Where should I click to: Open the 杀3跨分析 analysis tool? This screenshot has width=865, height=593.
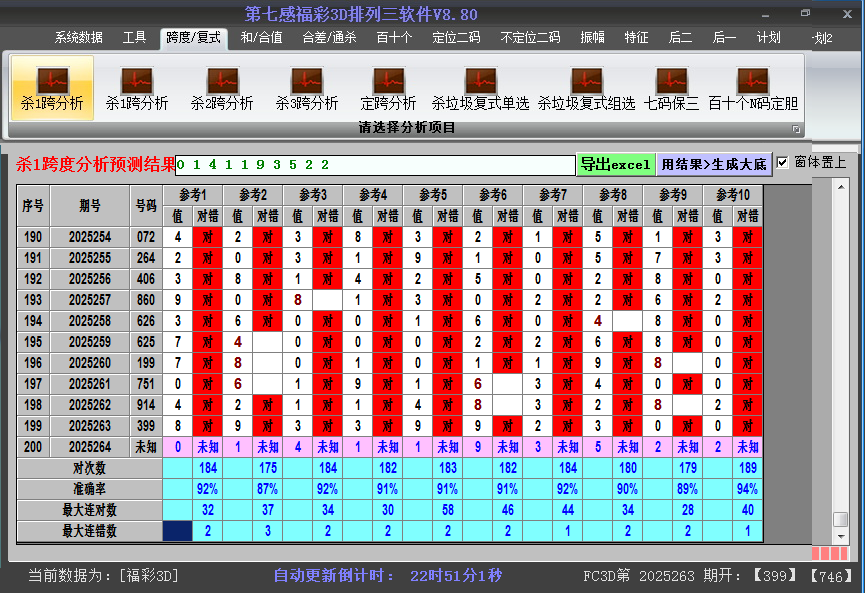pyautogui.click(x=307, y=88)
